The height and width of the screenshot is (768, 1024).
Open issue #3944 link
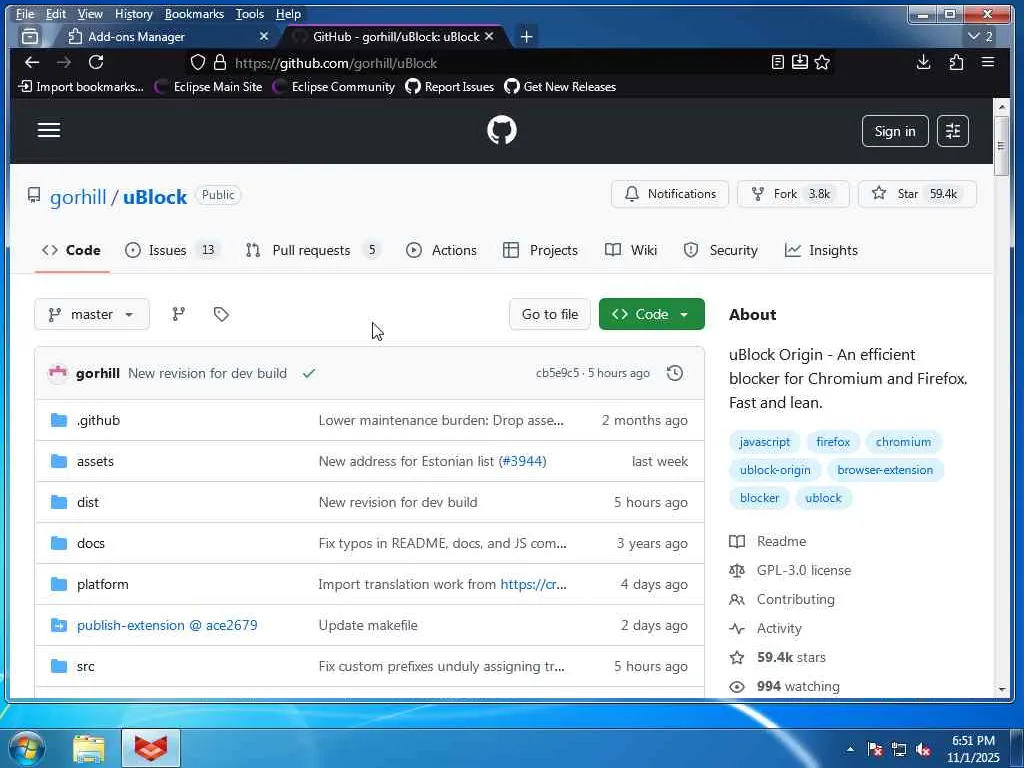(522, 461)
